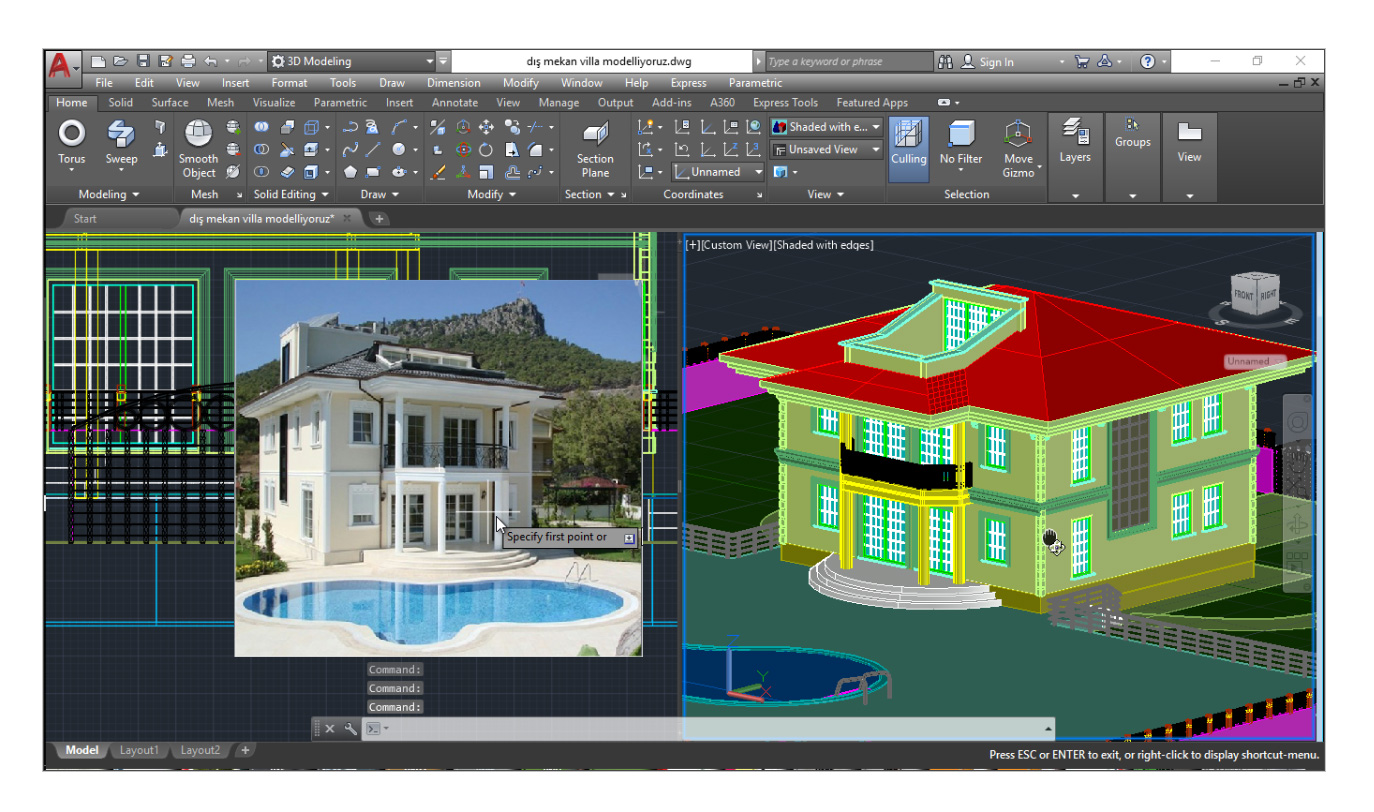The height and width of the screenshot is (812, 1374).
Task: Create a new drawing with the plus button
Action: point(379,218)
